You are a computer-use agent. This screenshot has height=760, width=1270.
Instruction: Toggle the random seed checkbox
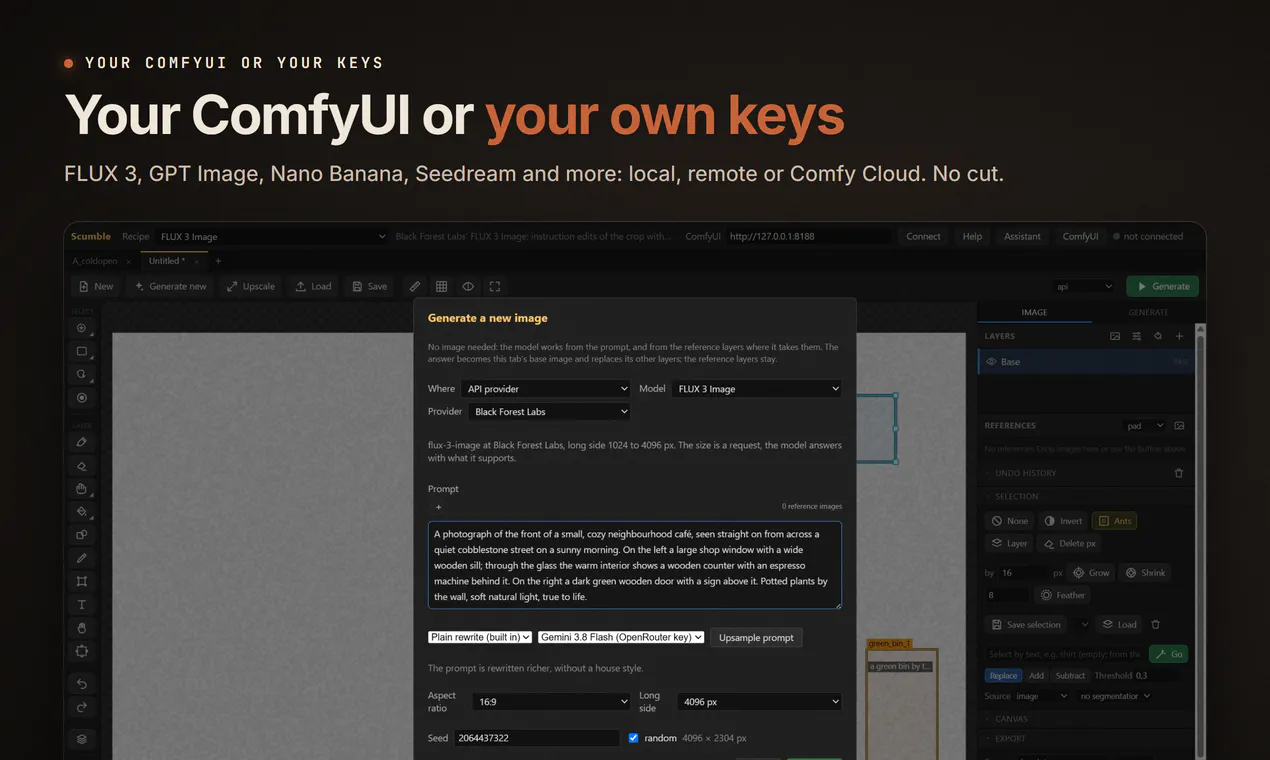click(633, 738)
